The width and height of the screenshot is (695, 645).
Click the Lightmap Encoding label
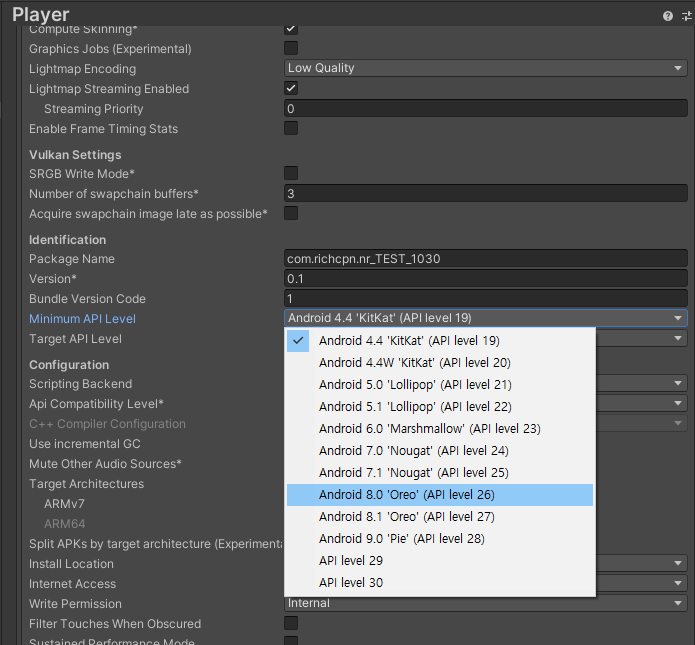82,69
